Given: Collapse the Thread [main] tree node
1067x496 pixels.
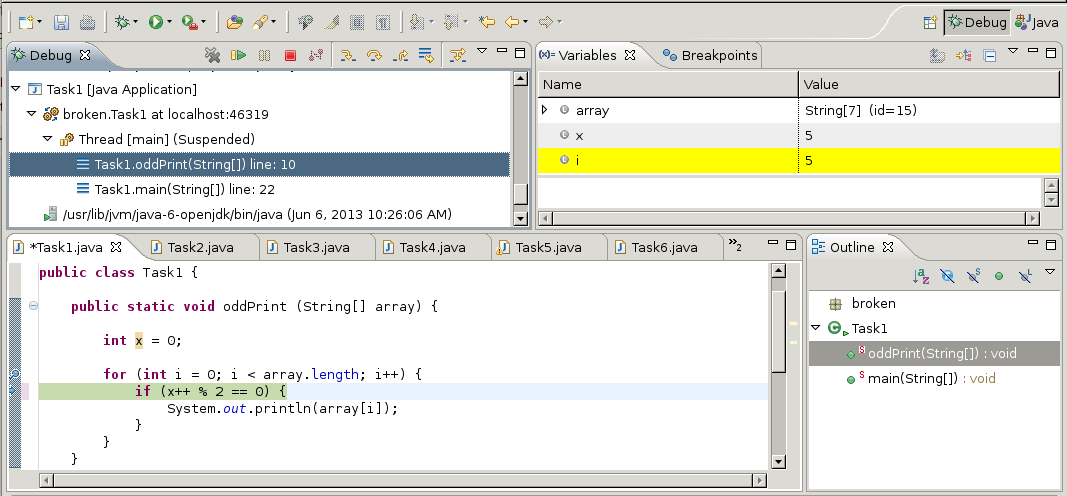Looking at the screenshot, I should (48, 139).
